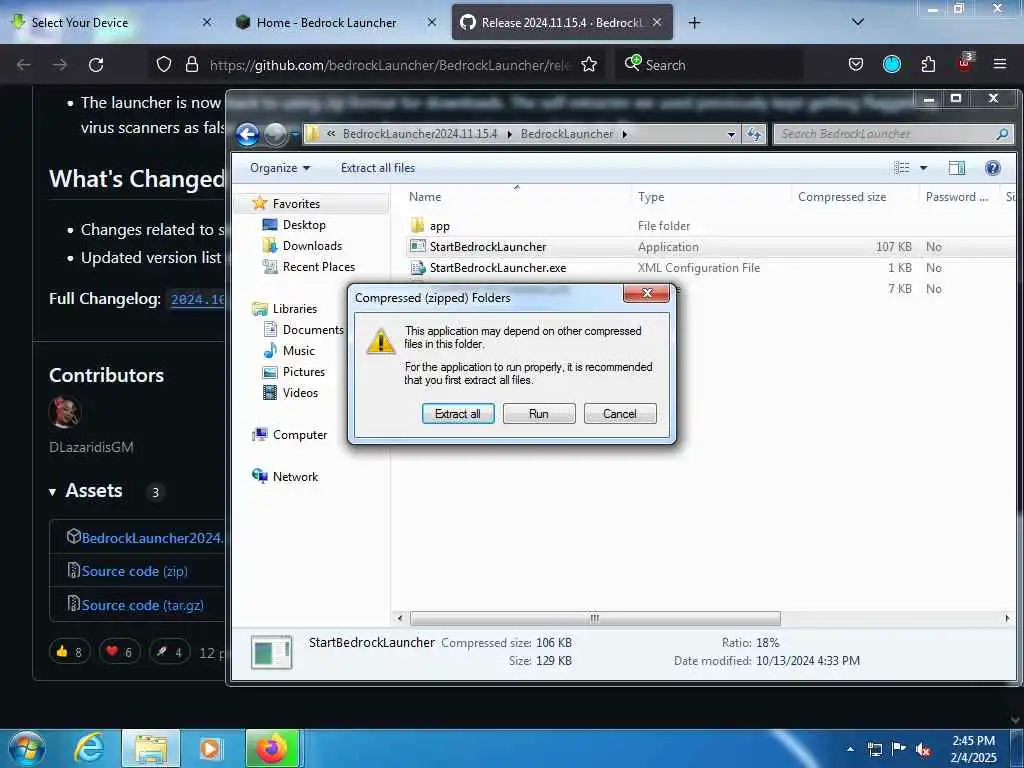Click the horizontal scrollbar in file list
1024x768 pixels.
(595, 618)
